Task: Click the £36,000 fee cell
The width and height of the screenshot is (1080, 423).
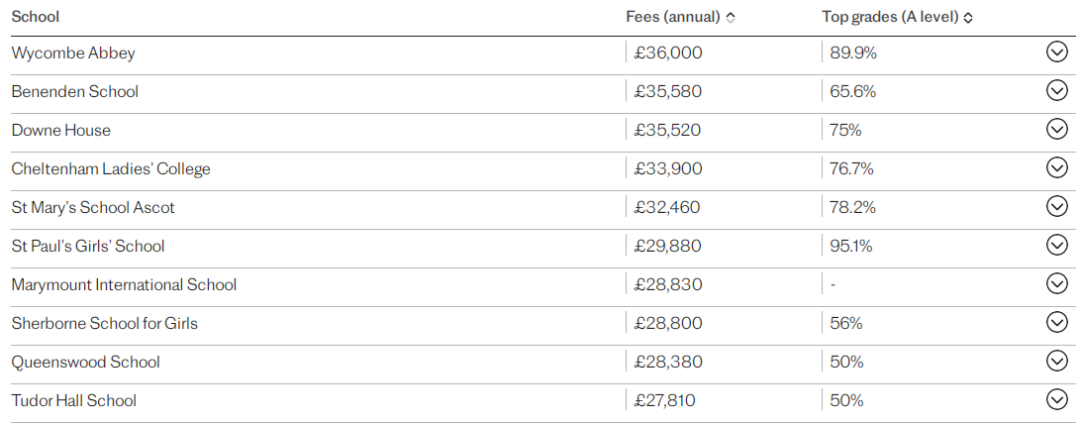Action: pos(668,53)
